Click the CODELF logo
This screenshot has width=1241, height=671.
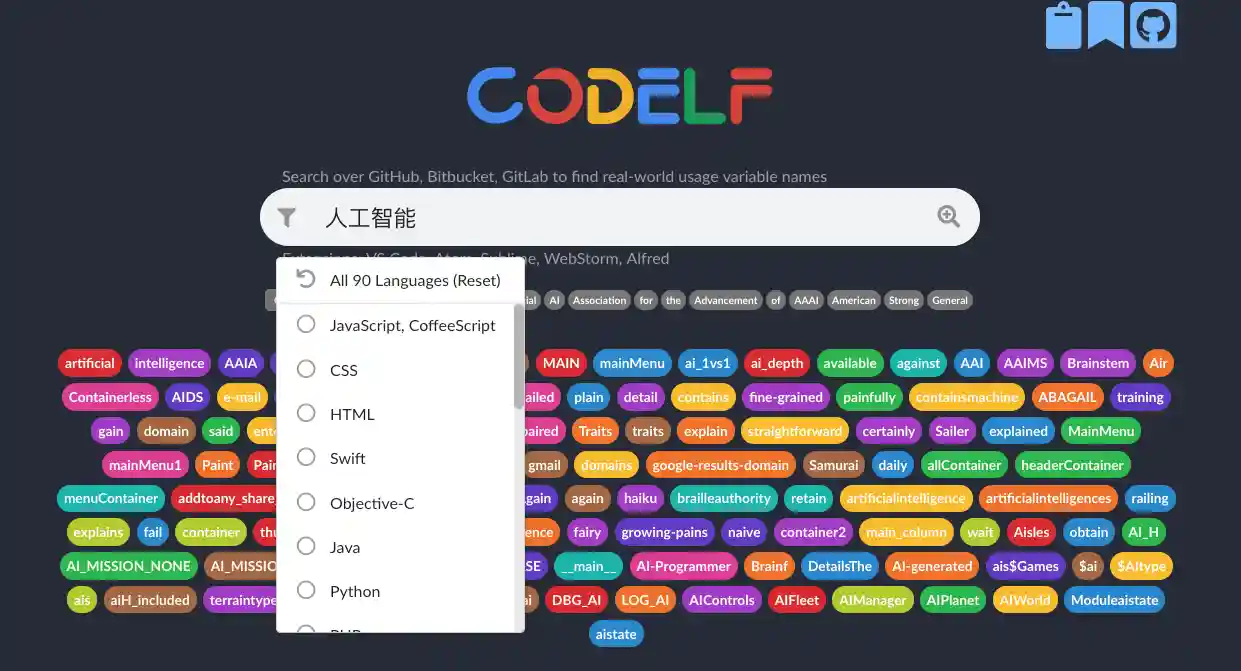620,96
